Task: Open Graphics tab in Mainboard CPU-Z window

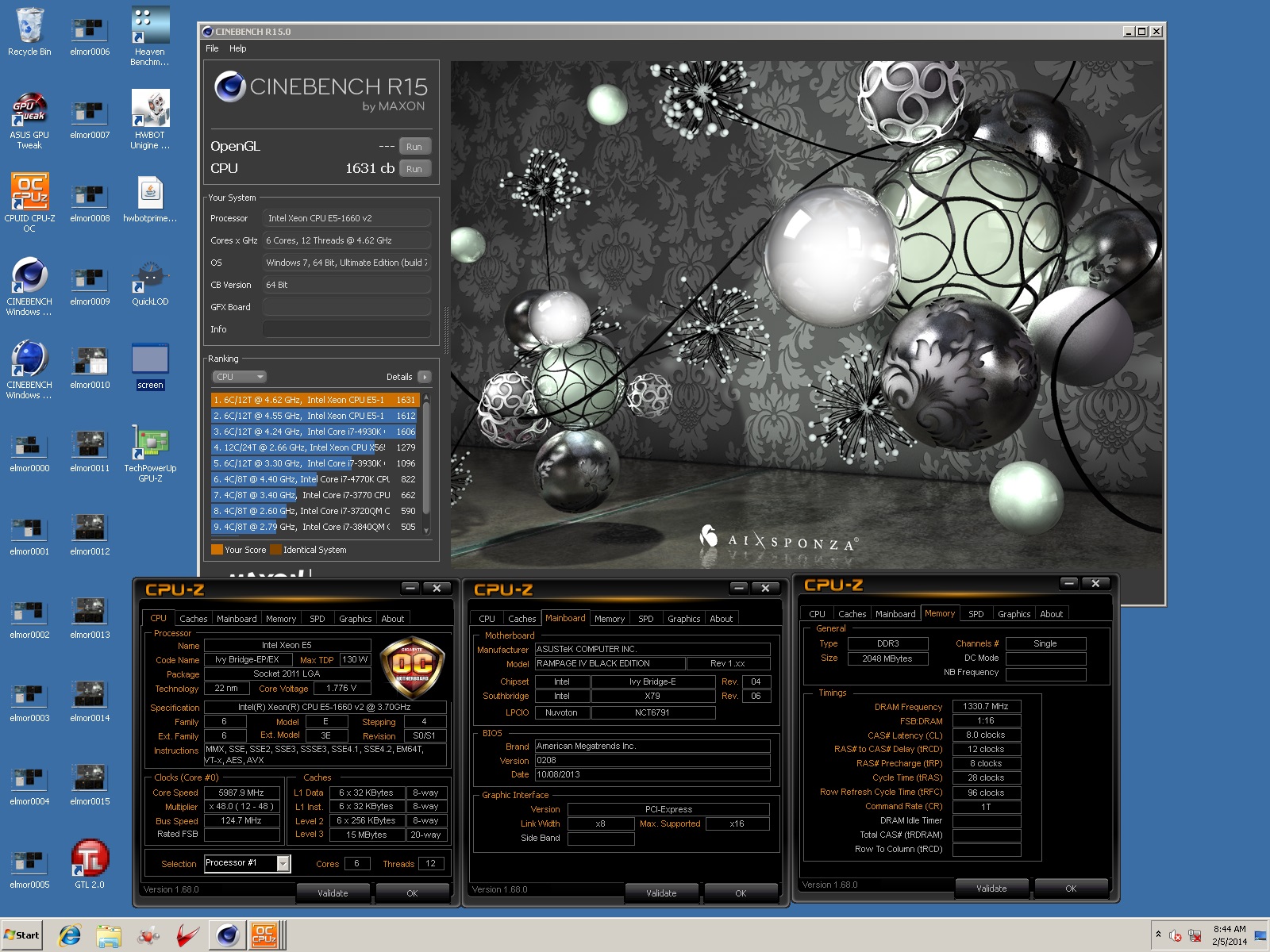Action: [684, 619]
